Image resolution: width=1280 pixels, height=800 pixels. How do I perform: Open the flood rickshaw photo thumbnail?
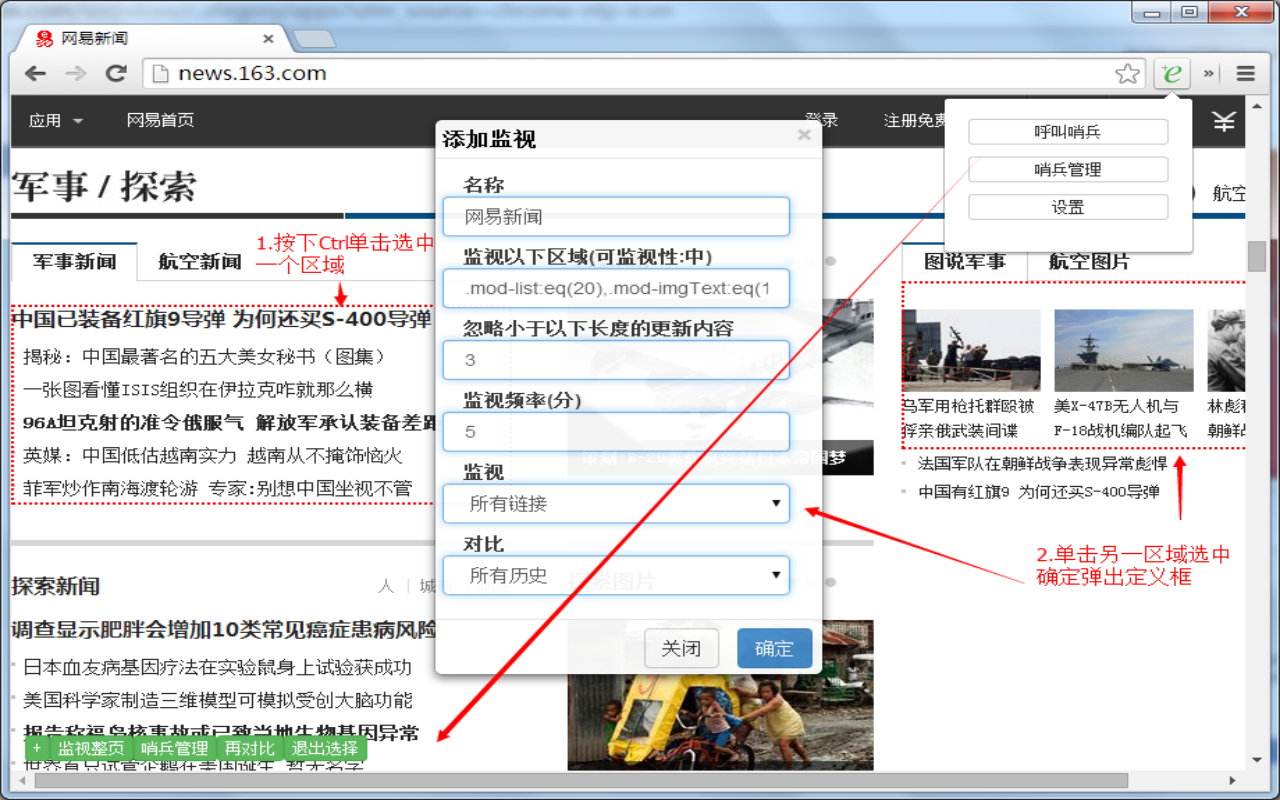pos(720,695)
